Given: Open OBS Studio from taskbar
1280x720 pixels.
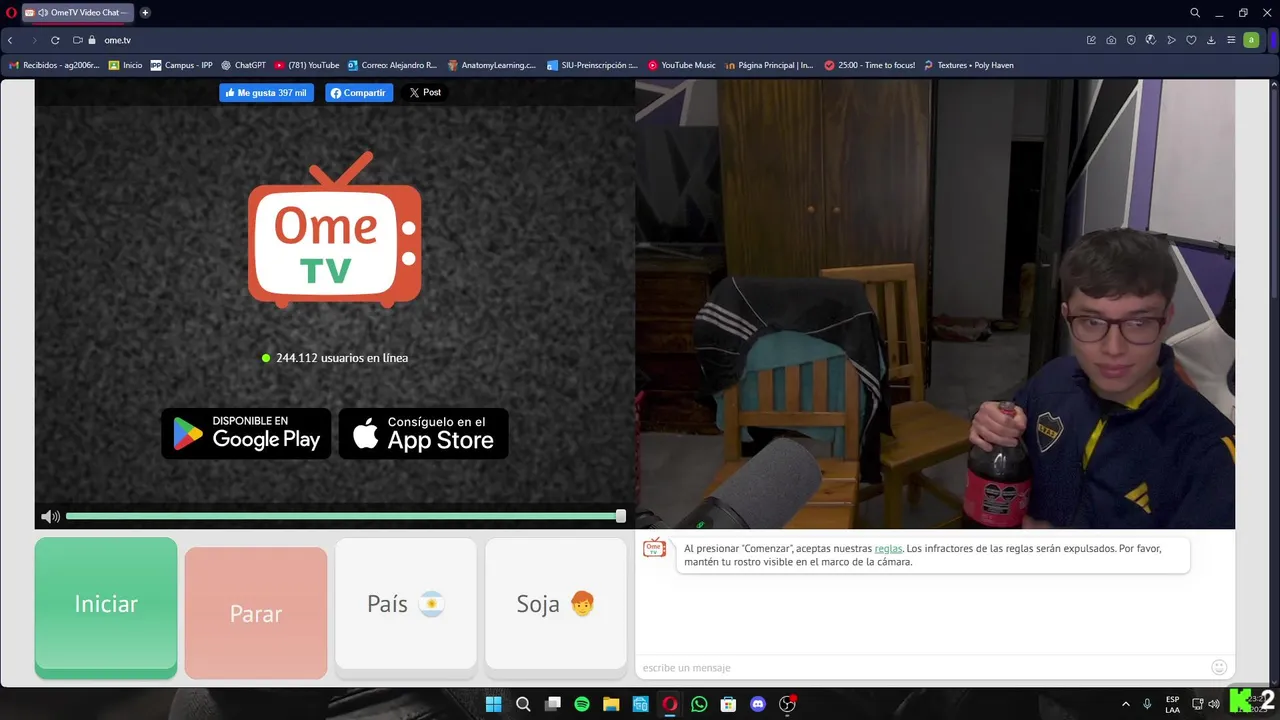Looking at the screenshot, I should point(787,704).
